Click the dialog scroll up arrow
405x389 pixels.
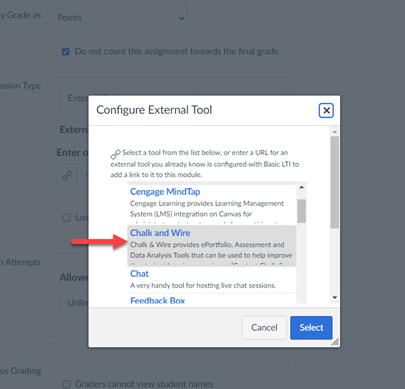click(335, 132)
